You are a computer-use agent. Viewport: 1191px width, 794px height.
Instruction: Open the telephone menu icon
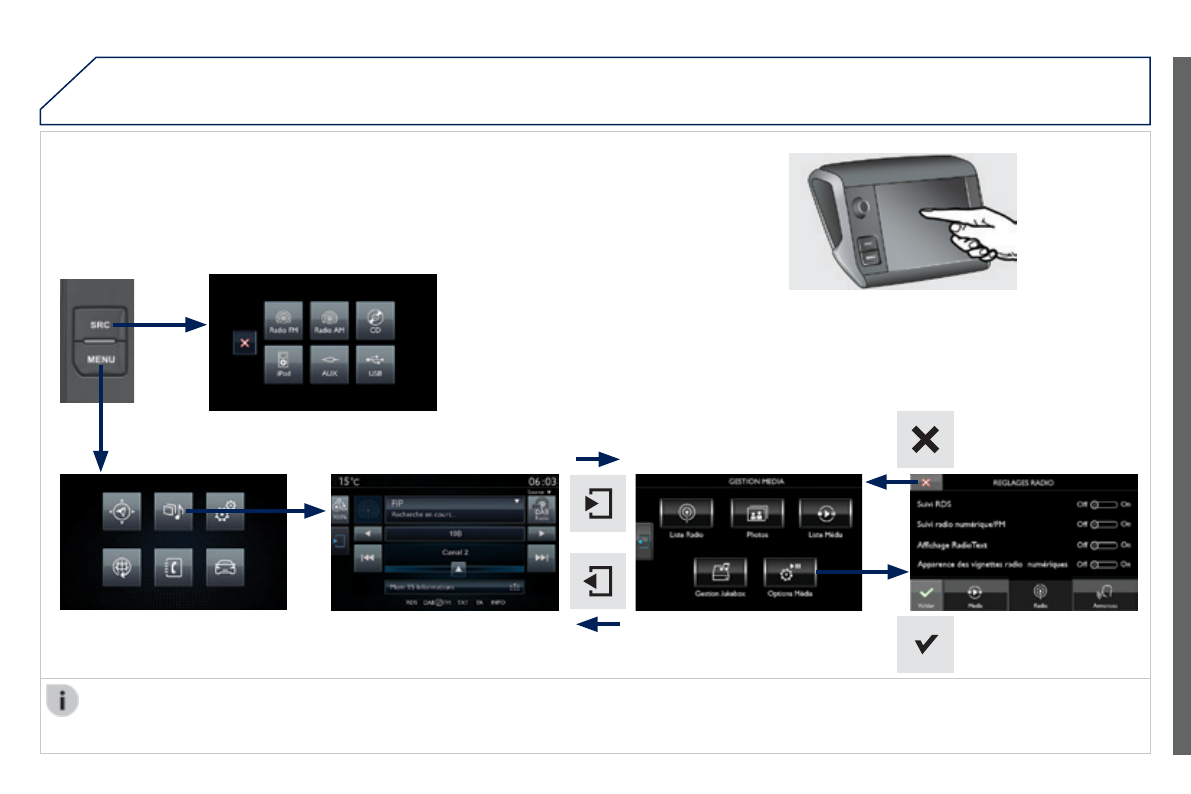173,568
